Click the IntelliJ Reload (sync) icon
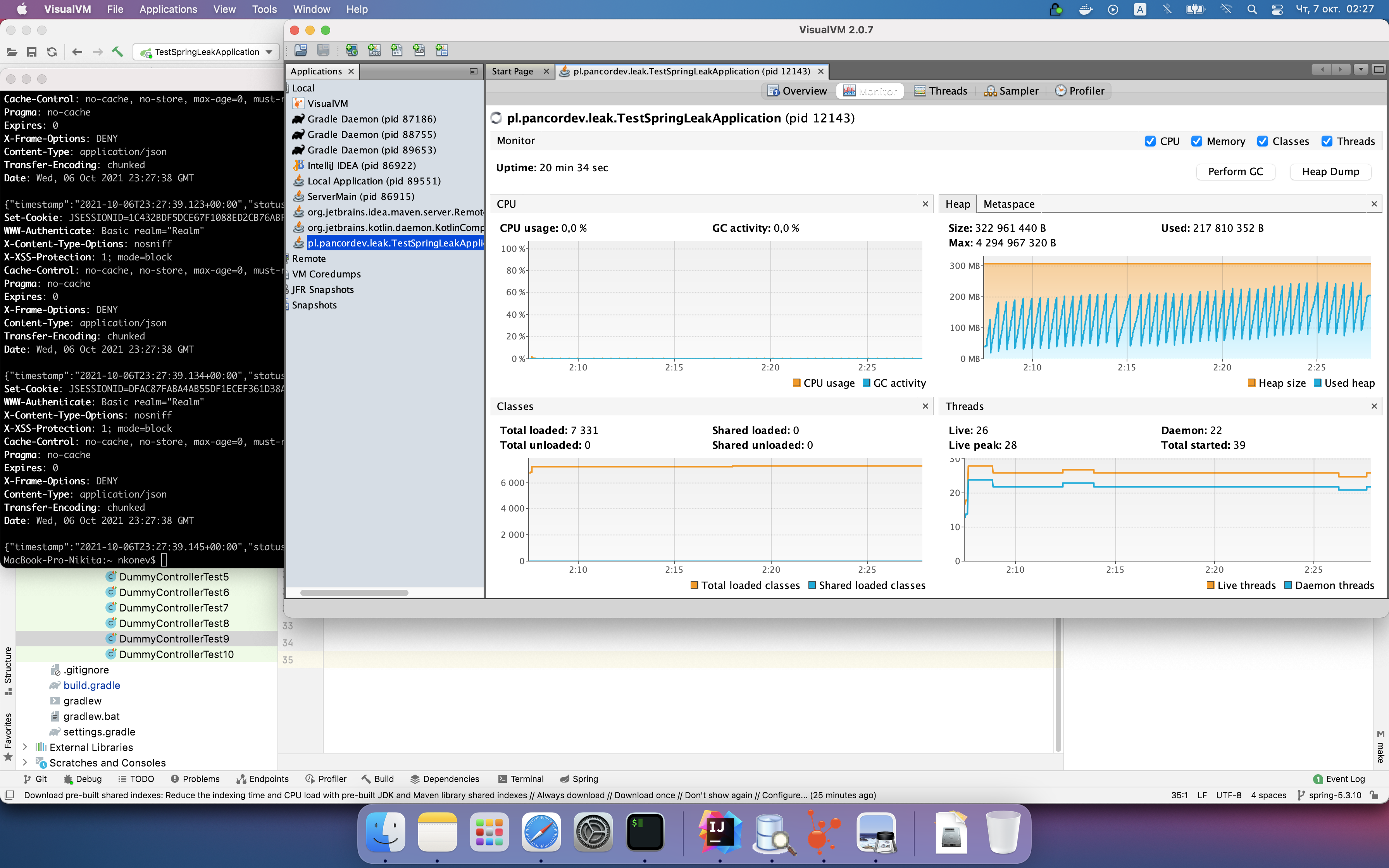 [52, 52]
